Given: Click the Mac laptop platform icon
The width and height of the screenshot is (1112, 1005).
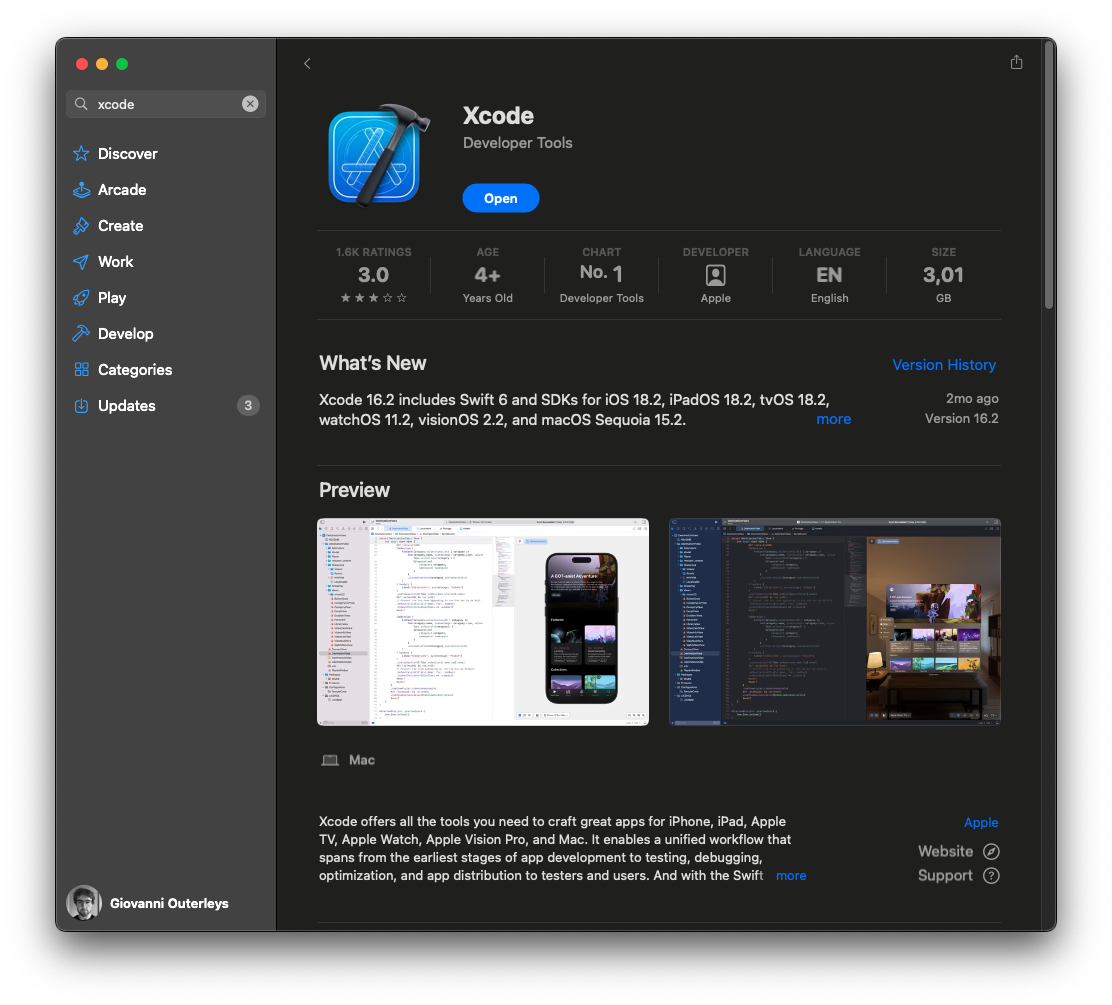Looking at the screenshot, I should (330, 760).
